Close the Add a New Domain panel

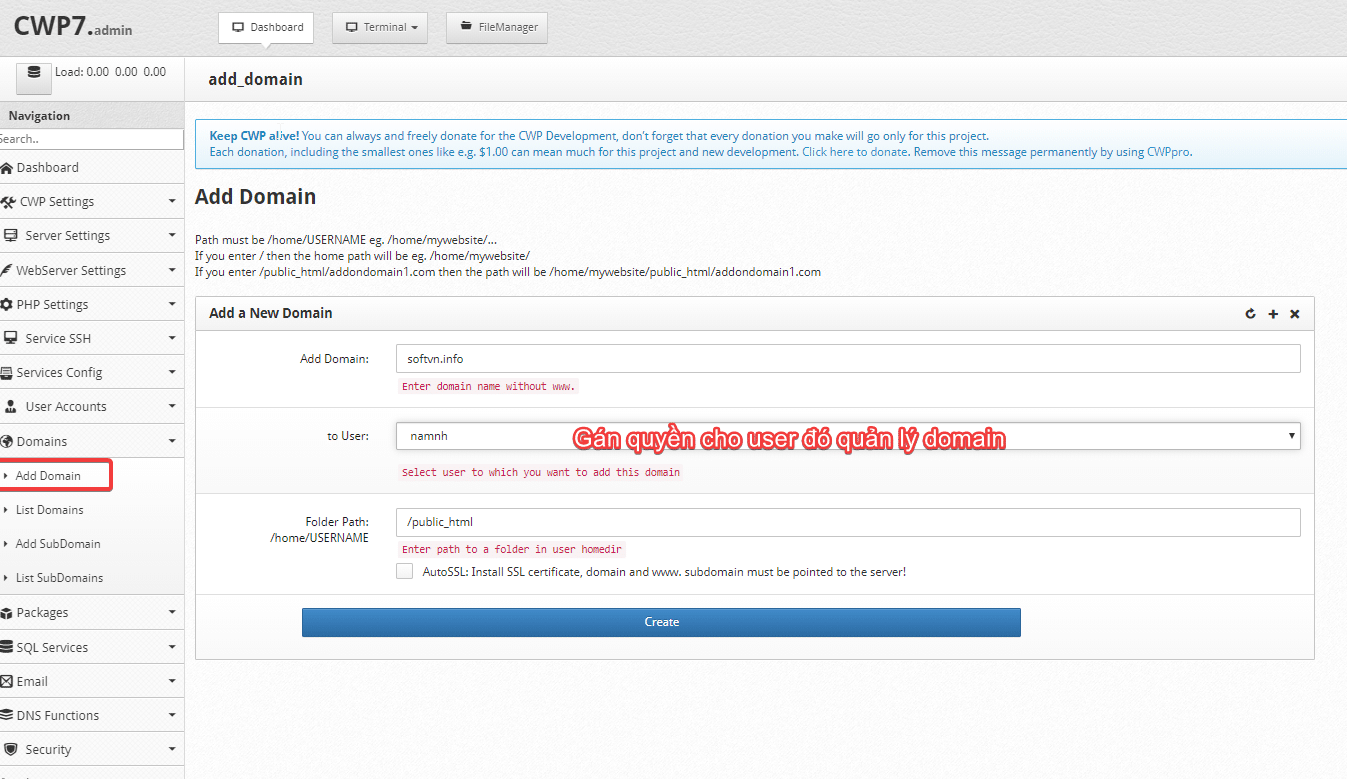[1294, 313]
